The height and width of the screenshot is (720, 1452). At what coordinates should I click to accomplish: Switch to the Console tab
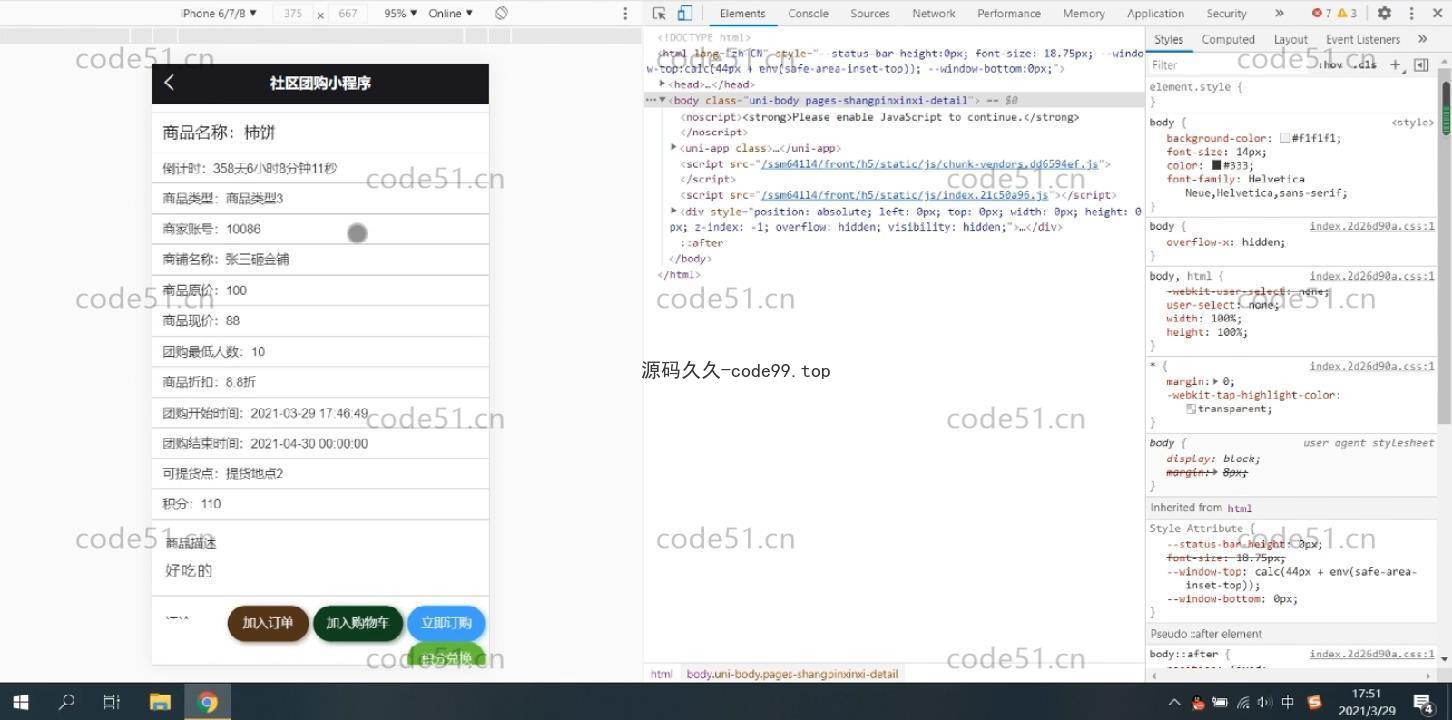coord(808,13)
